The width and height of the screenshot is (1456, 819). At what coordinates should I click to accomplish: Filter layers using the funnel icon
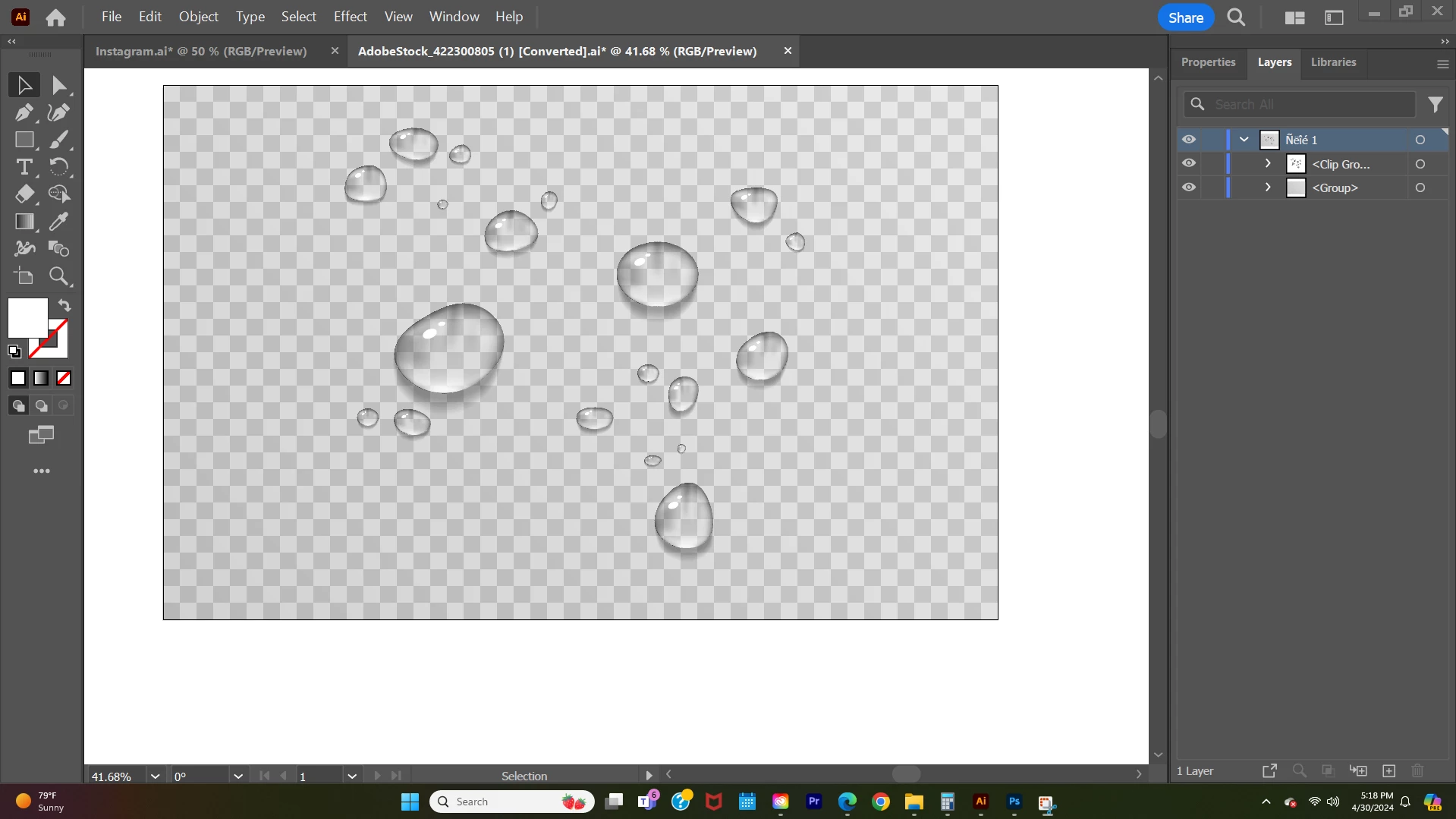(1435, 105)
